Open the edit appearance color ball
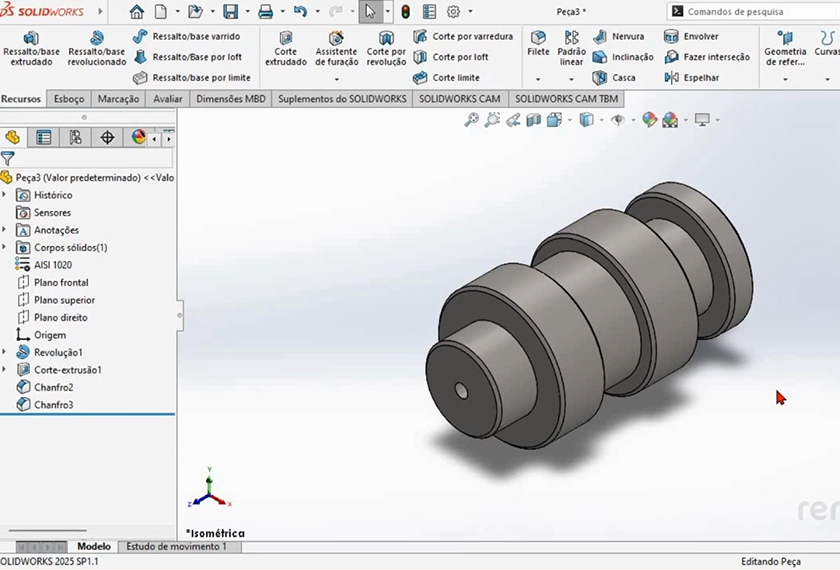The width and height of the screenshot is (840, 570). click(x=649, y=120)
